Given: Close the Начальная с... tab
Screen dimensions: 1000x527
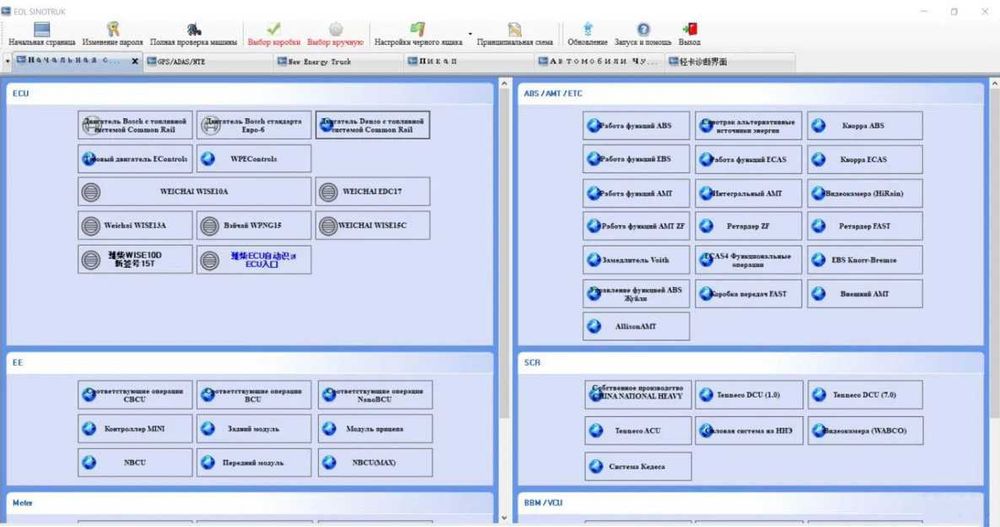Looking at the screenshot, I should [135, 61].
